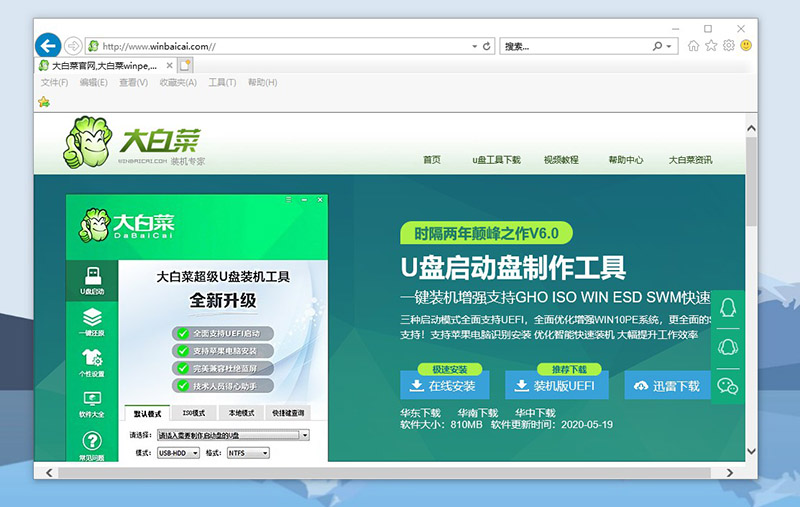Screen dimensions: 800x507
Task: Open the IE settings gear icon
Action: point(729,46)
